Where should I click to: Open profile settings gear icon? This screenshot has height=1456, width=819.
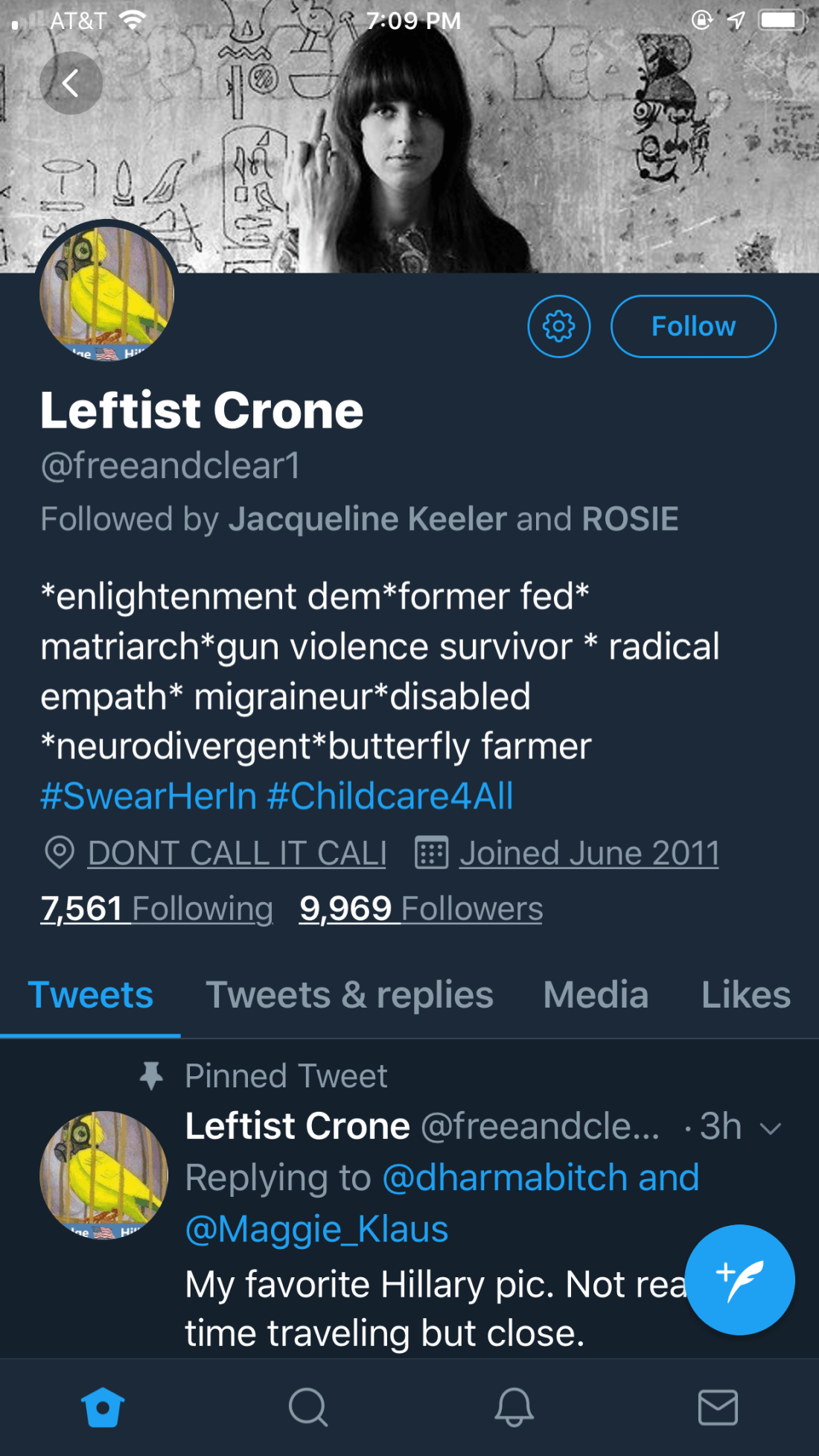click(558, 326)
